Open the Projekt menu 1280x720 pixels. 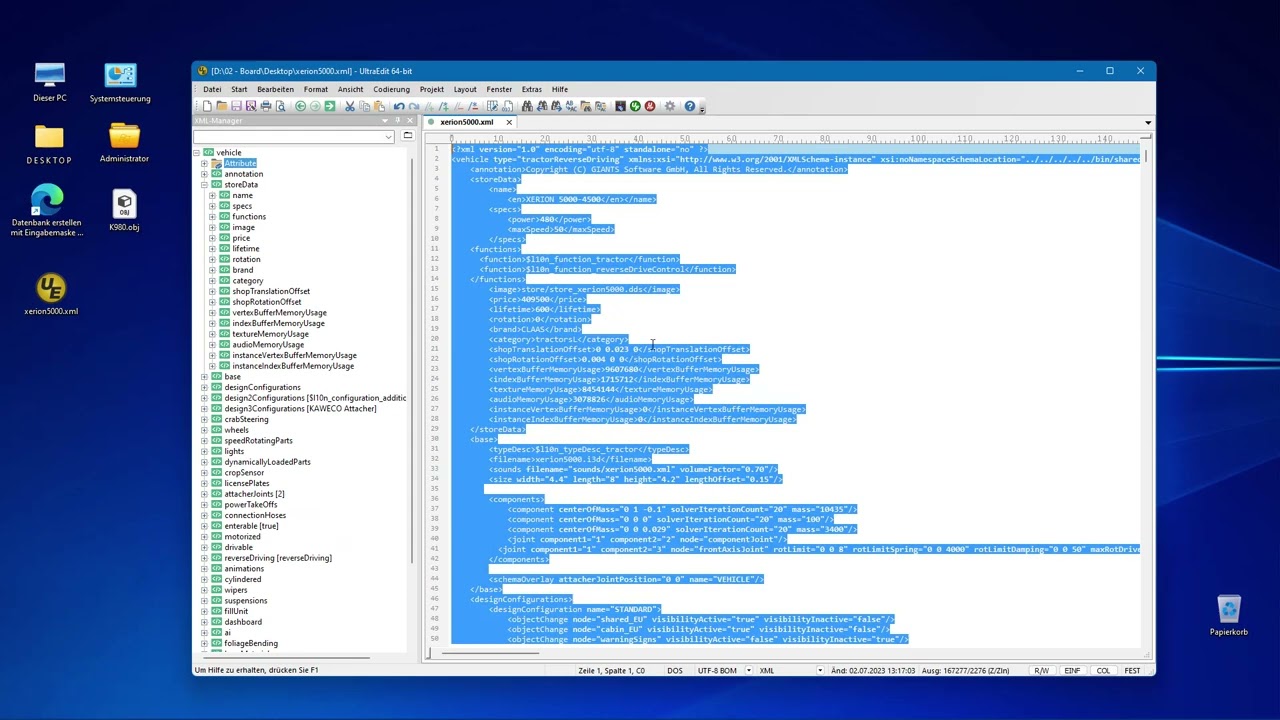click(x=432, y=89)
